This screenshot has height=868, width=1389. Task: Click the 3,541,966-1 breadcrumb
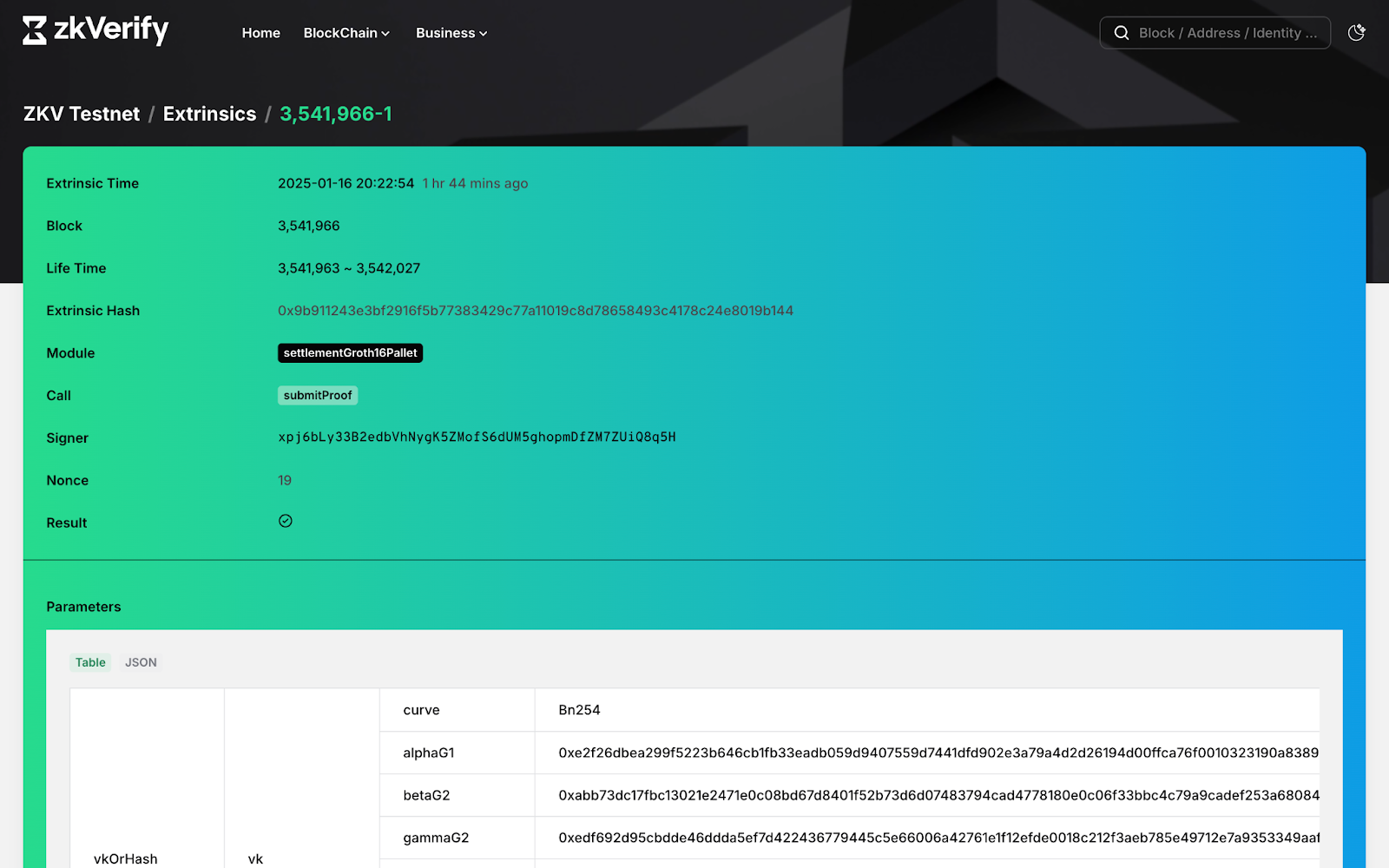coord(336,114)
